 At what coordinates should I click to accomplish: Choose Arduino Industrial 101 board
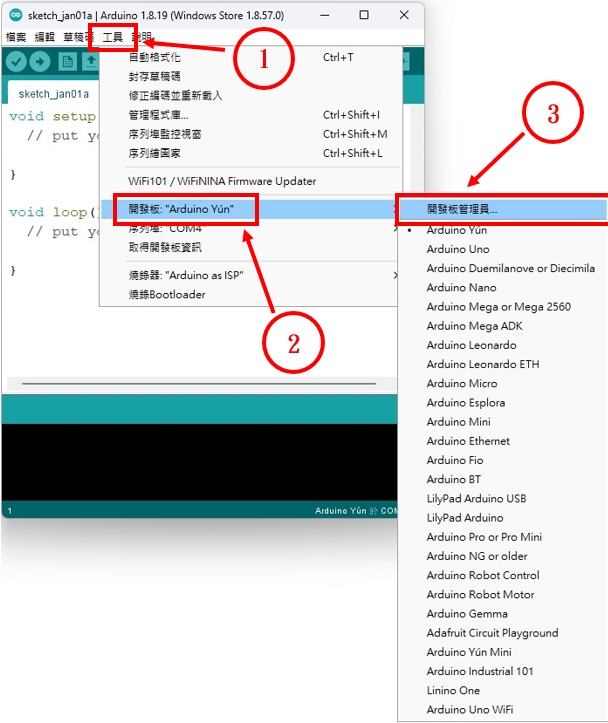click(503, 671)
